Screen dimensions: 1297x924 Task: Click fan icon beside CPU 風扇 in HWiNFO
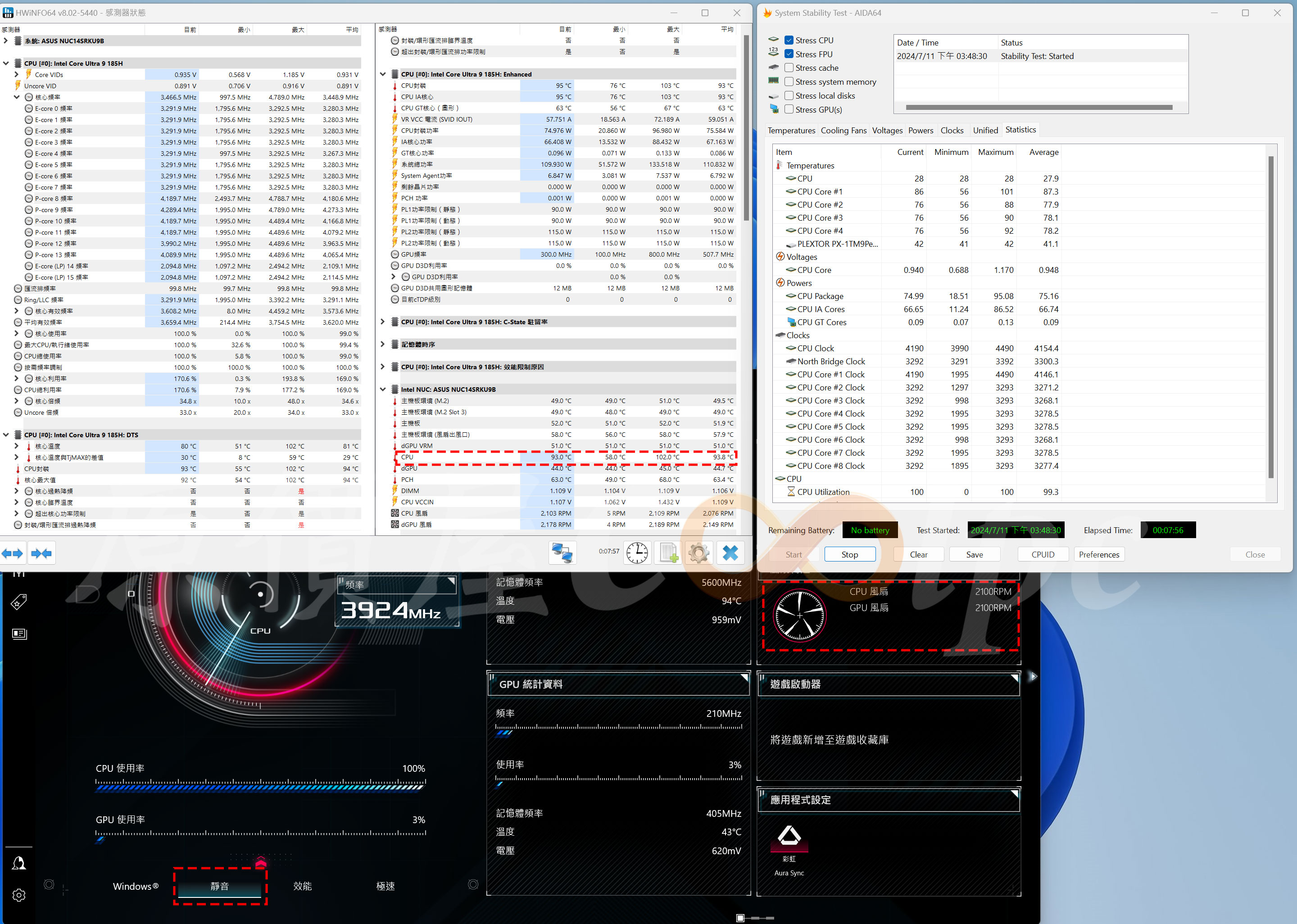[395, 513]
